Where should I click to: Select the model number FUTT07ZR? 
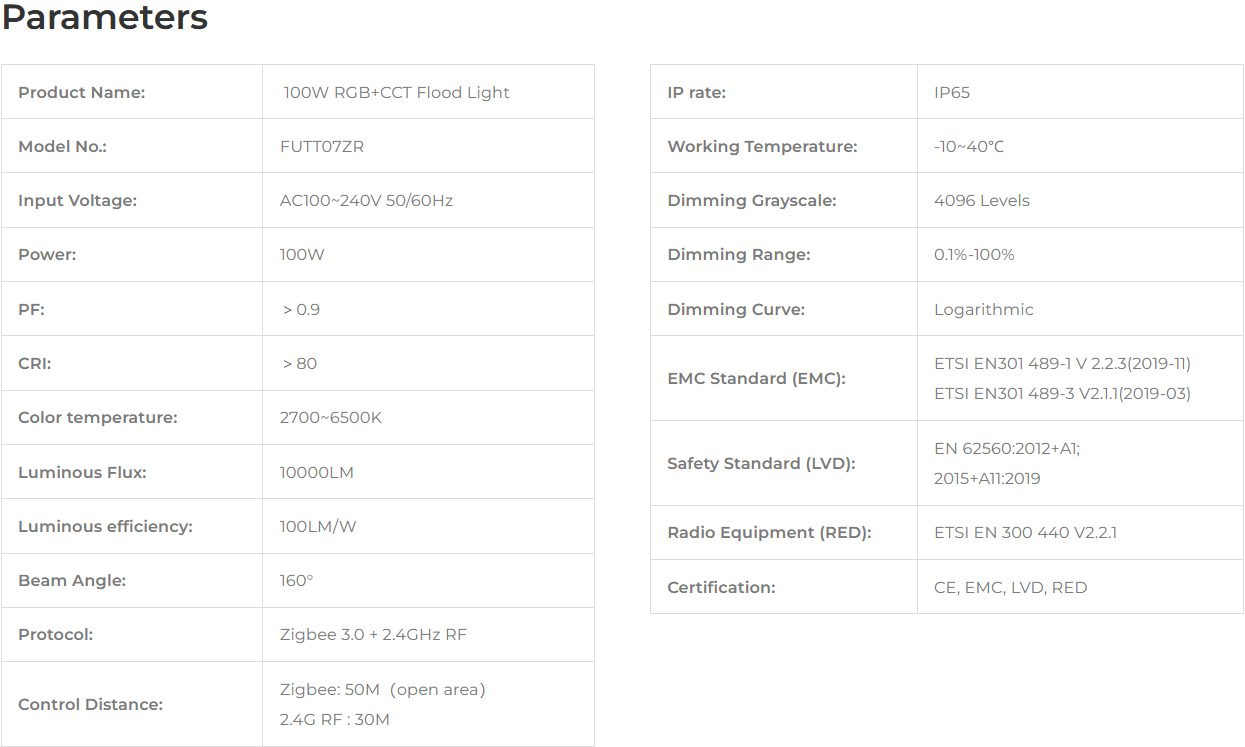pos(322,146)
